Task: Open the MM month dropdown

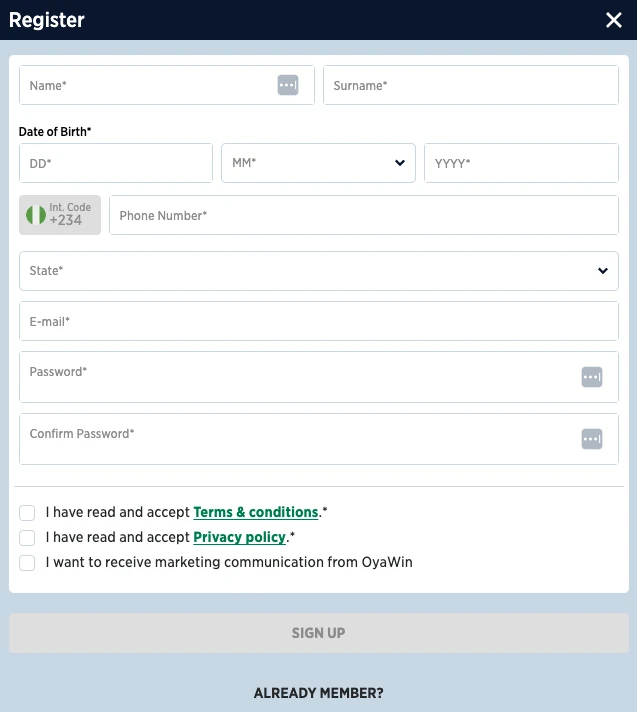Action: point(318,163)
